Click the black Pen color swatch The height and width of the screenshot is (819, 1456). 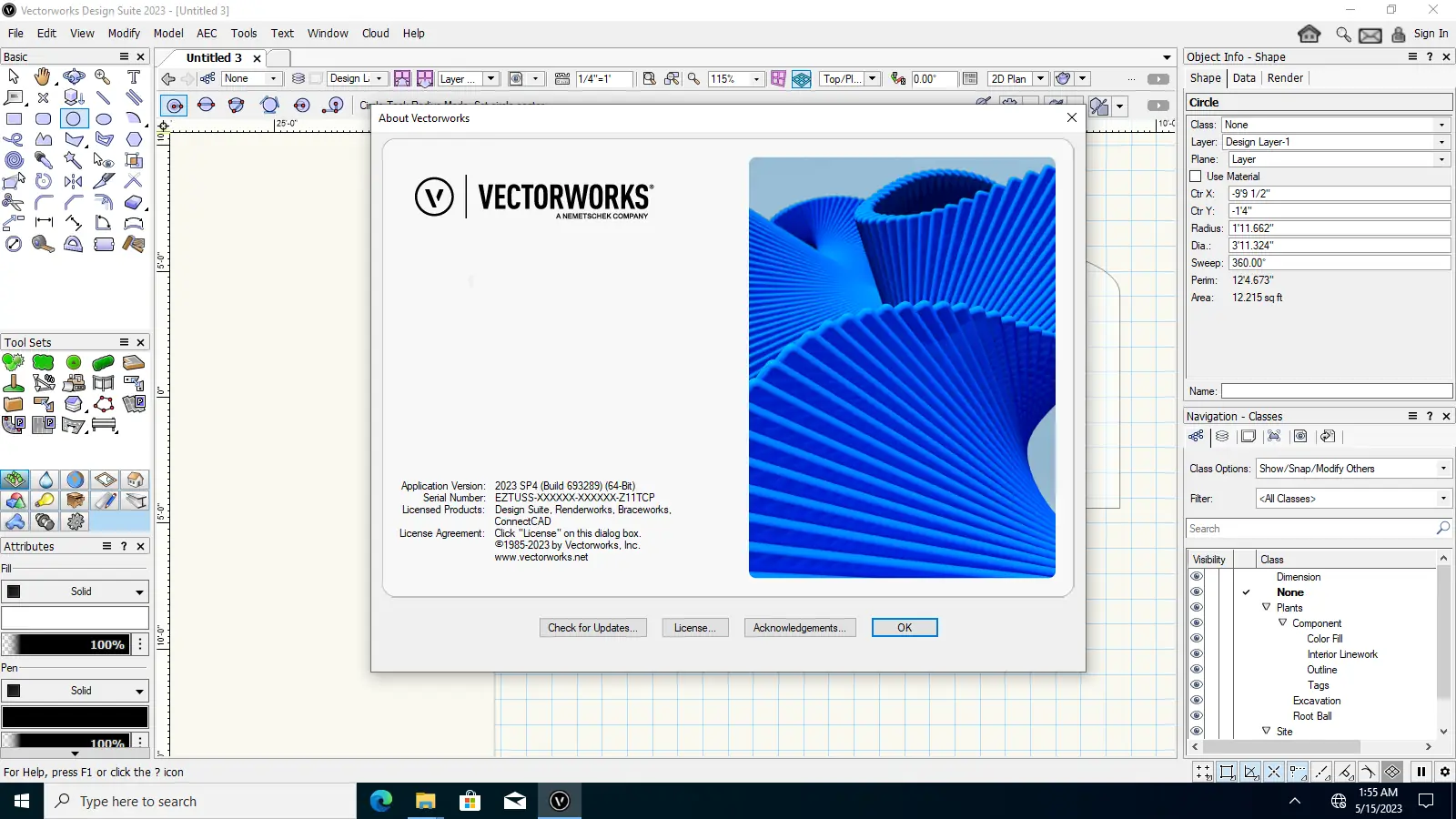coord(75,717)
